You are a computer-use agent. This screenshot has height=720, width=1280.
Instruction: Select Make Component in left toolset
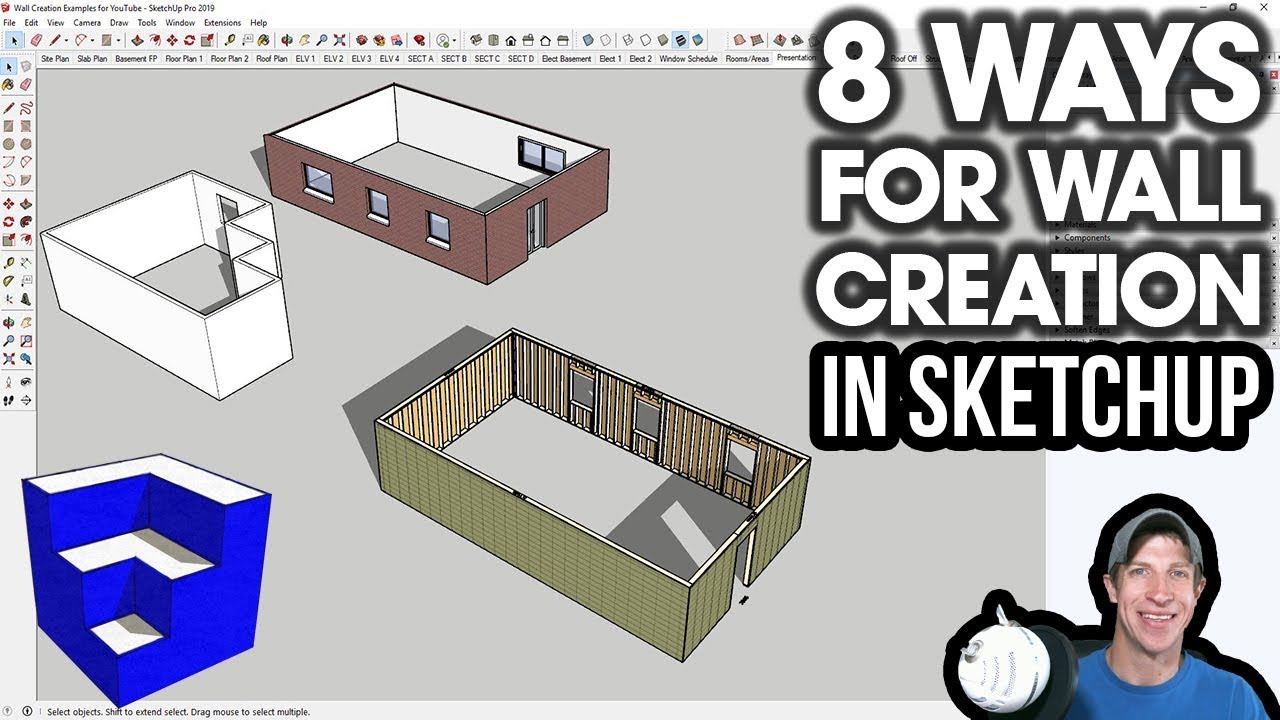point(26,67)
